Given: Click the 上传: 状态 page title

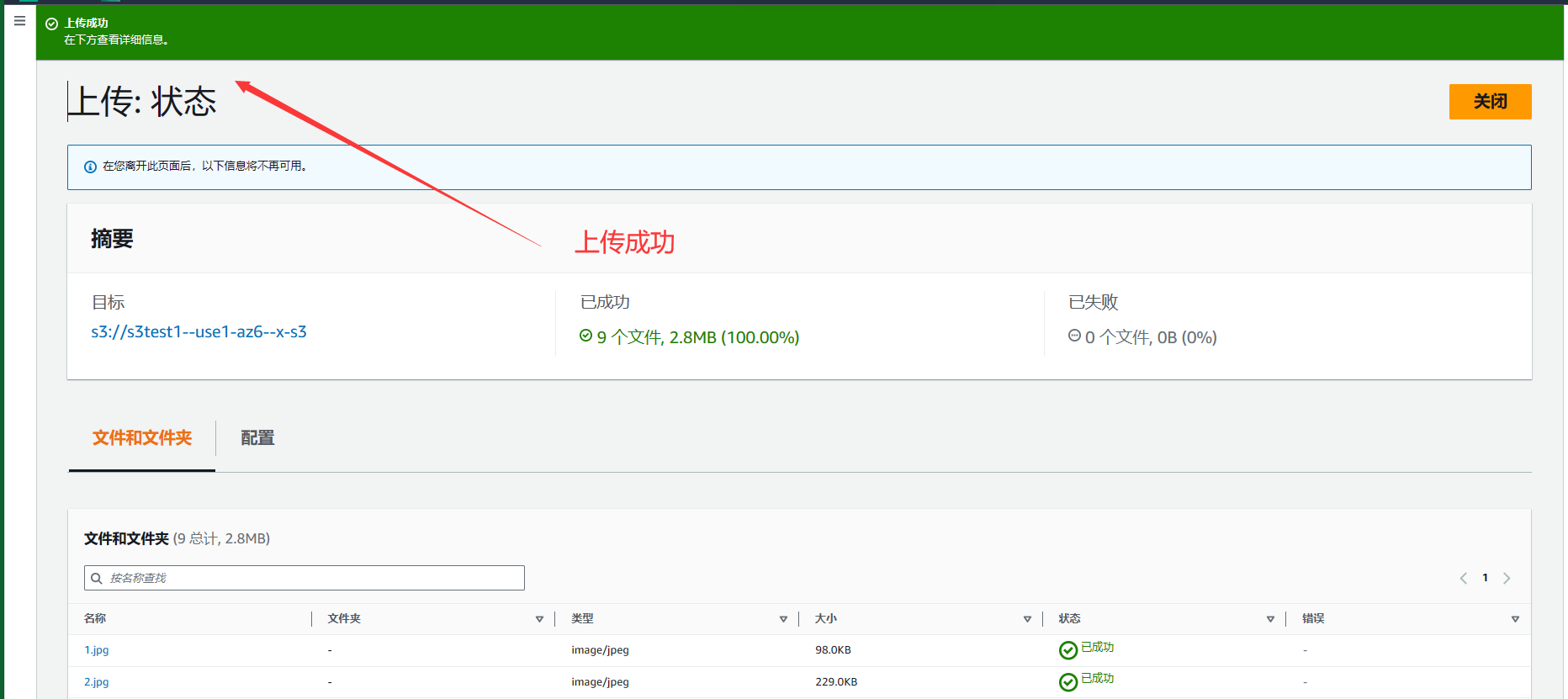Looking at the screenshot, I should 142,102.
